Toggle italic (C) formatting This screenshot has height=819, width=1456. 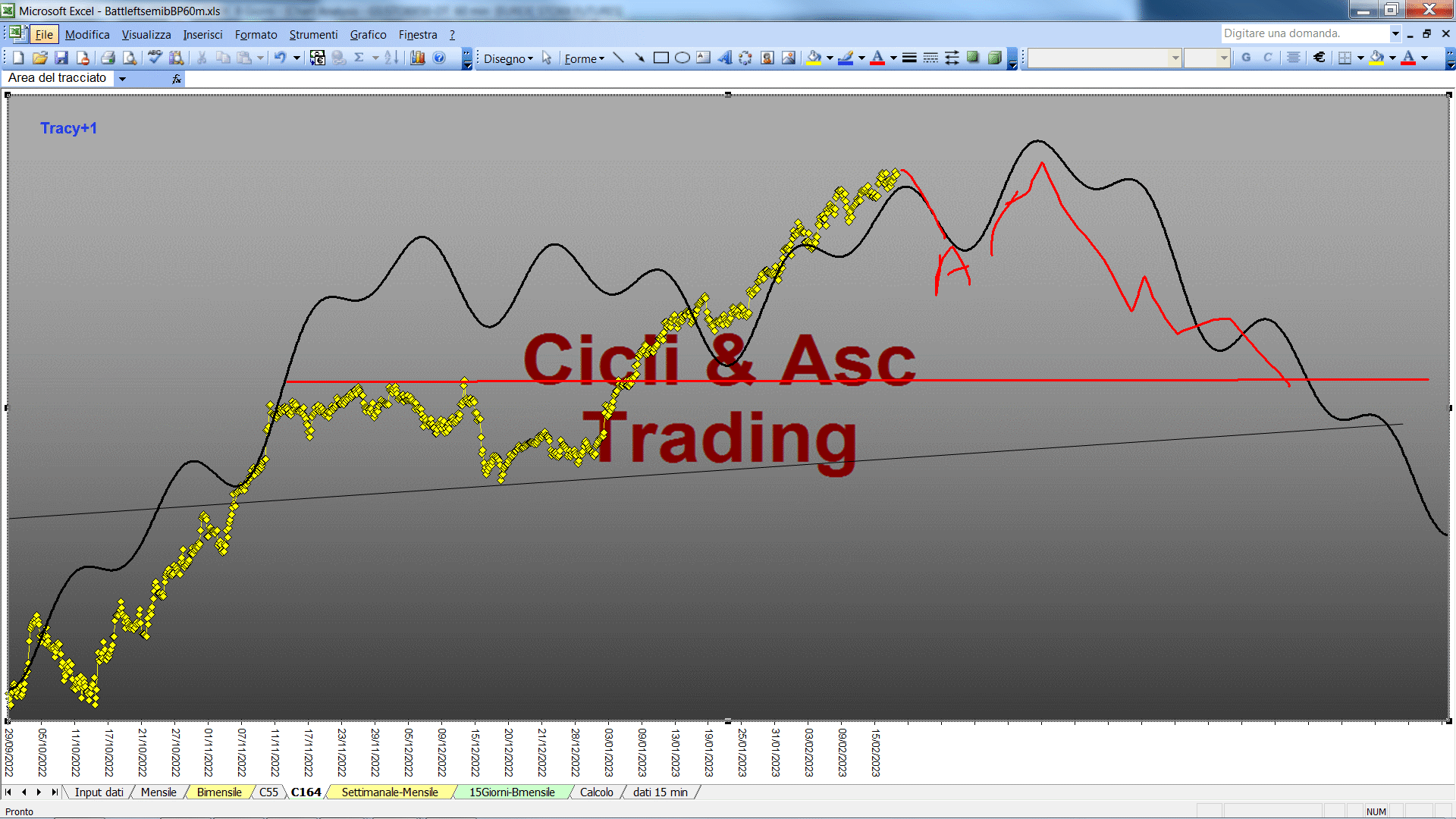coord(1267,58)
